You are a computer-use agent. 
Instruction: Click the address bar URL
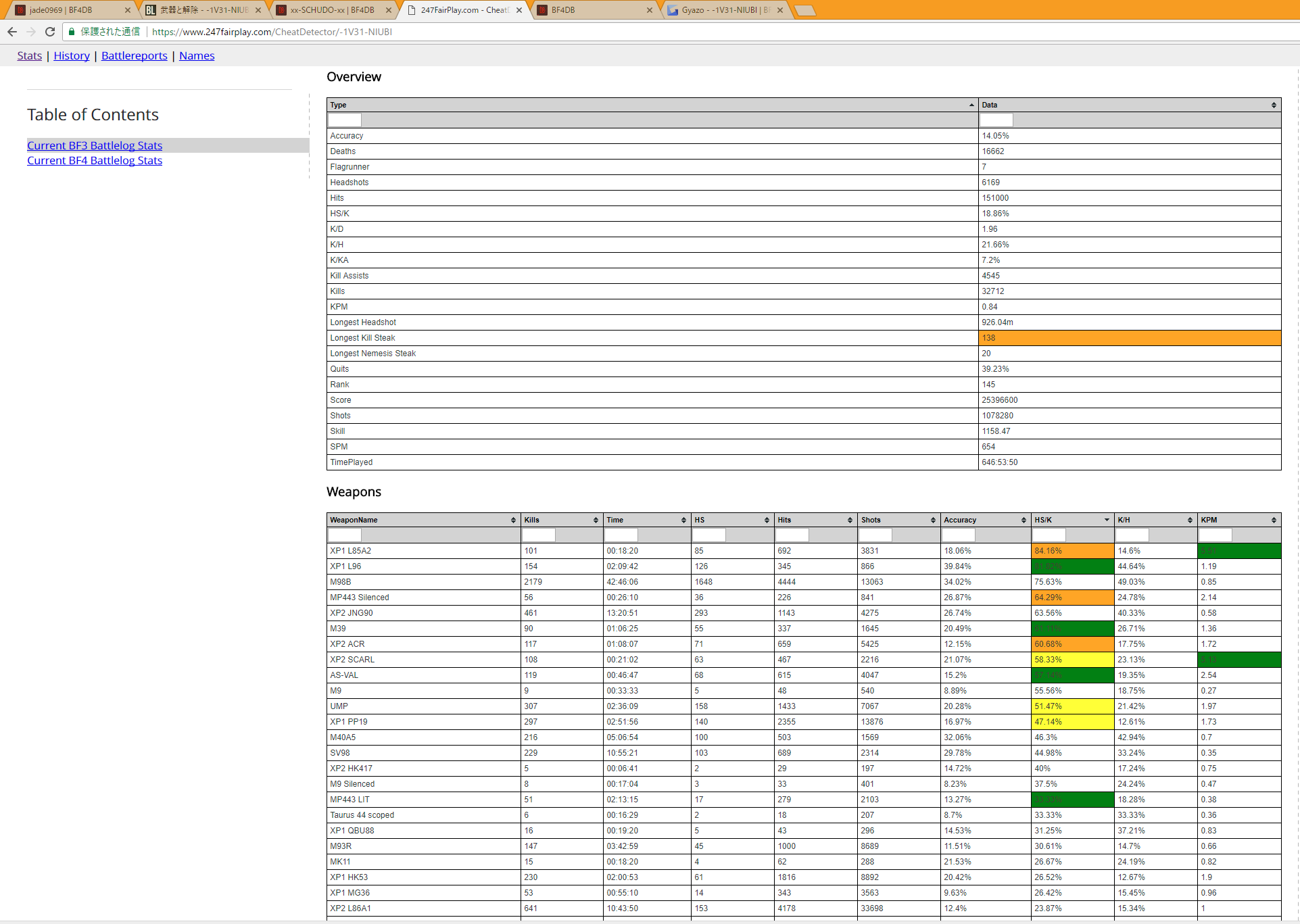272,32
